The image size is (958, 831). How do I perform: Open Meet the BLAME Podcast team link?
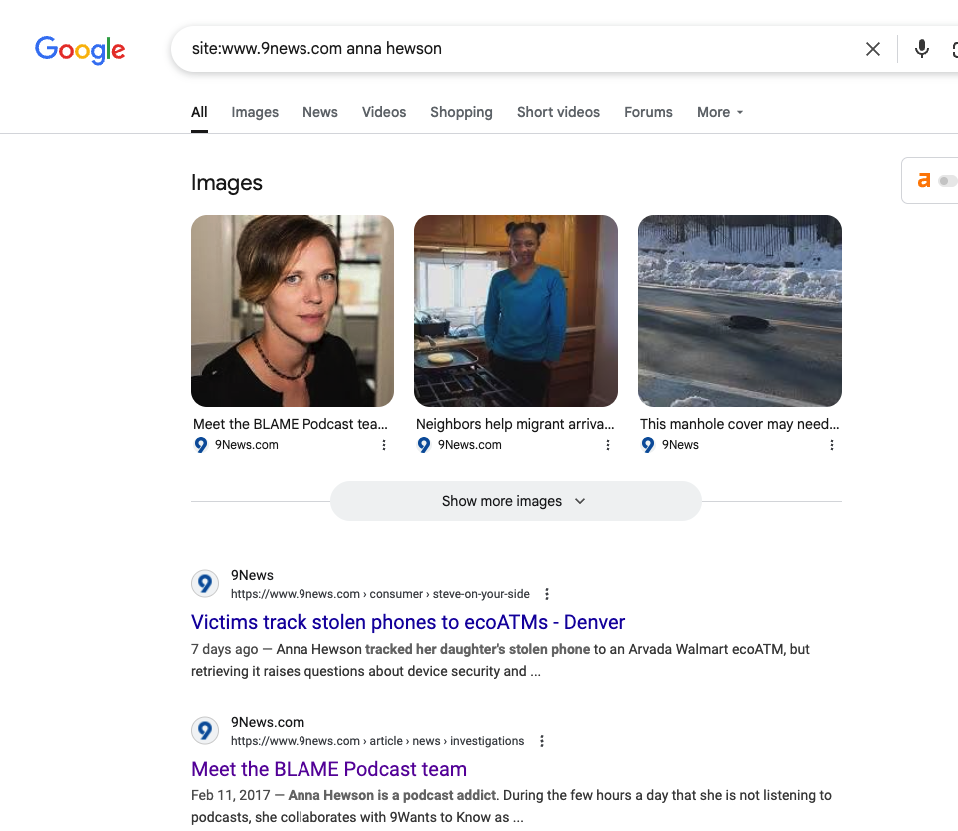click(329, 769)
